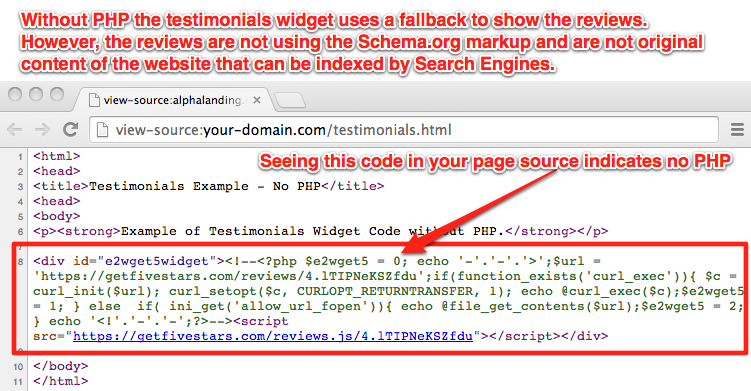Open a new tab with the new-tab button
Viewport: 751px width, 391px height.
pyautogui.click(x=290, y=101)
